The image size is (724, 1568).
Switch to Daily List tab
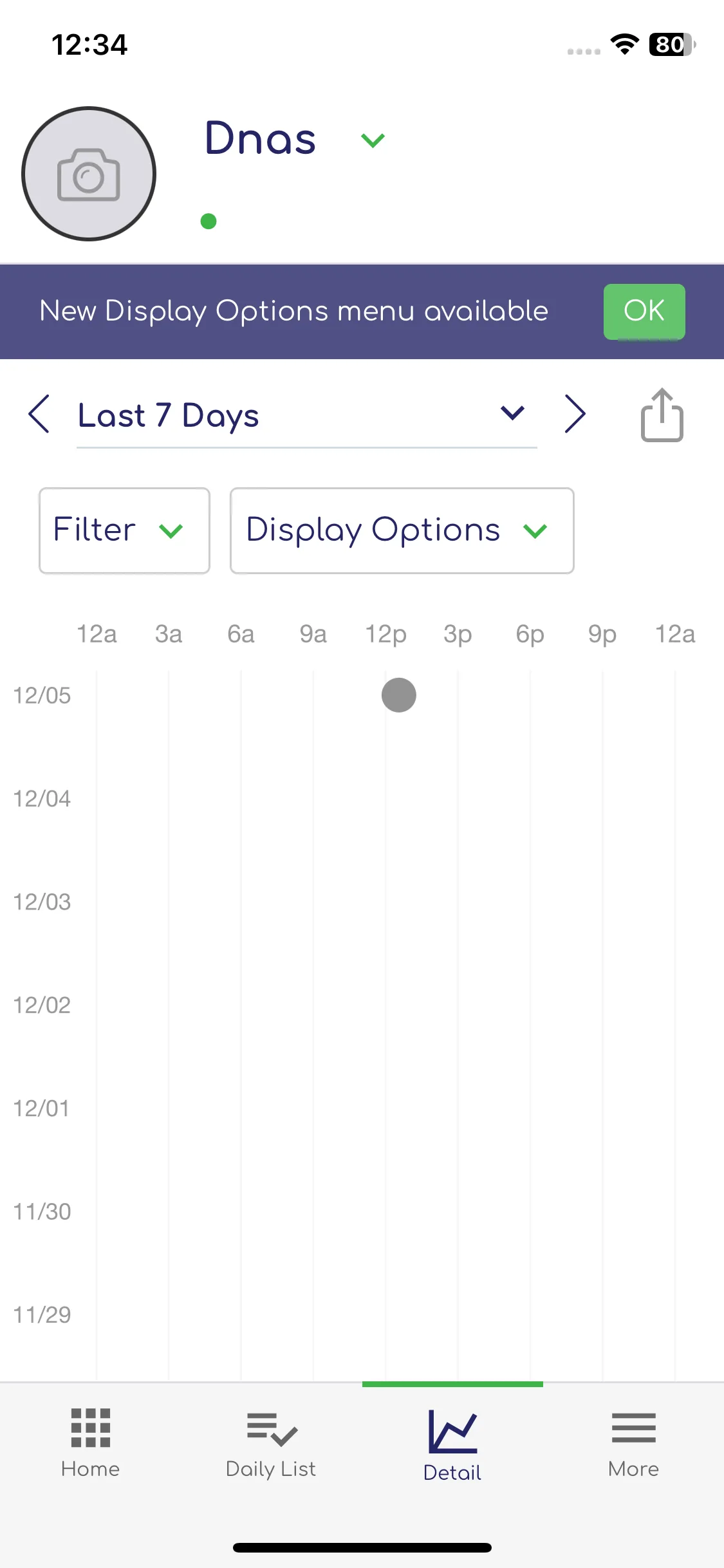click(272, 1442)
